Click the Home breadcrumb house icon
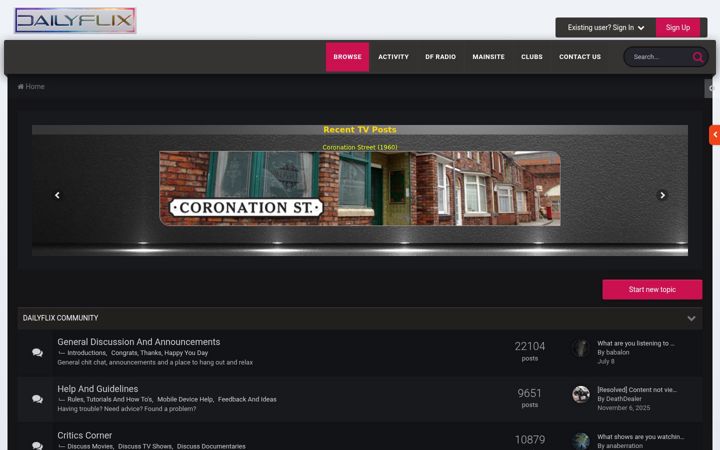Image resolution: width=720 pixels, height=450 pixels. click(20, 86)
